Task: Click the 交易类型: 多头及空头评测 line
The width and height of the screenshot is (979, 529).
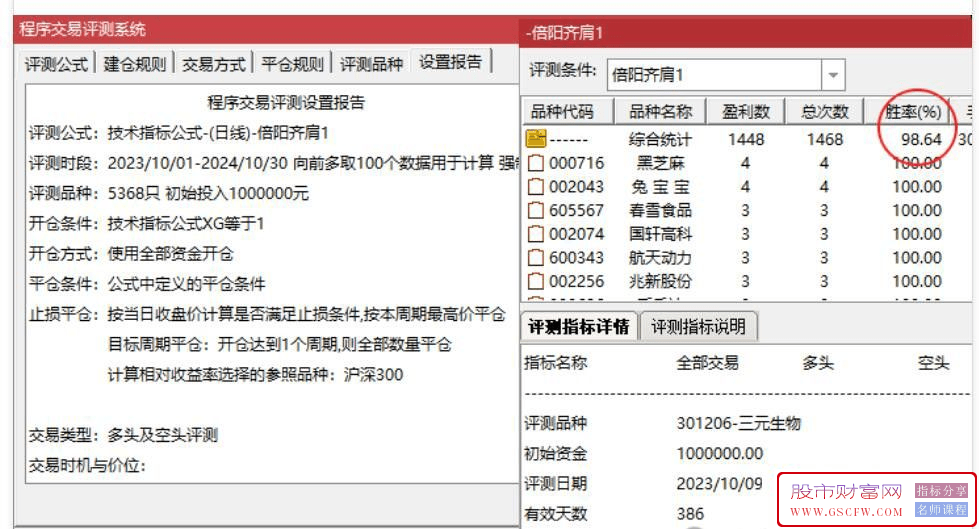Action: coord(123,435)
